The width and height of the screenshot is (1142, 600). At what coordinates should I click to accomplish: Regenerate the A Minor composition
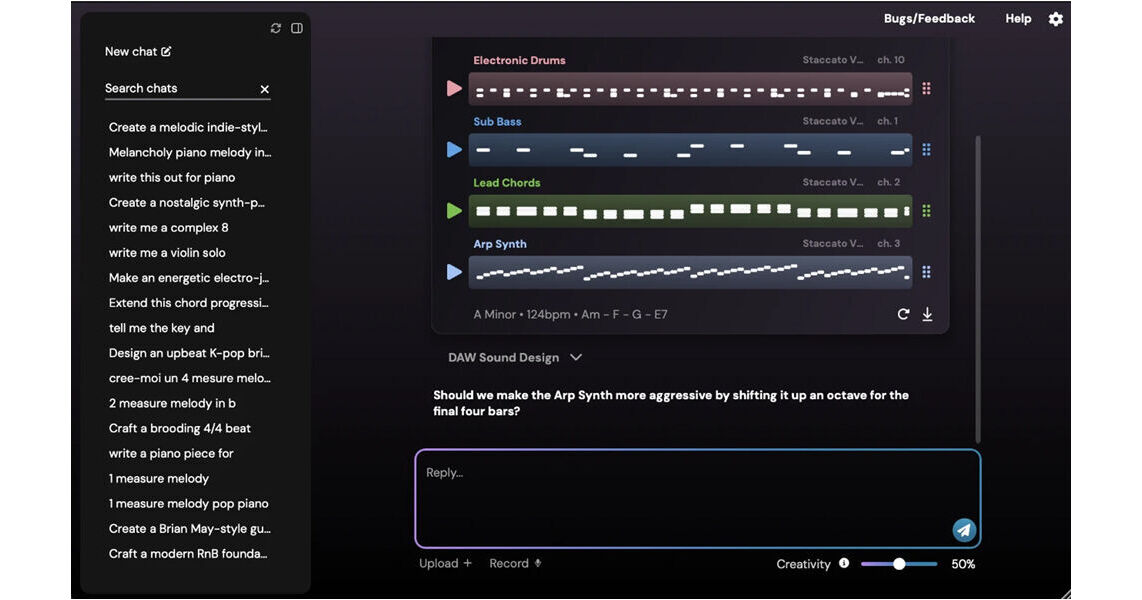[903, 314]
